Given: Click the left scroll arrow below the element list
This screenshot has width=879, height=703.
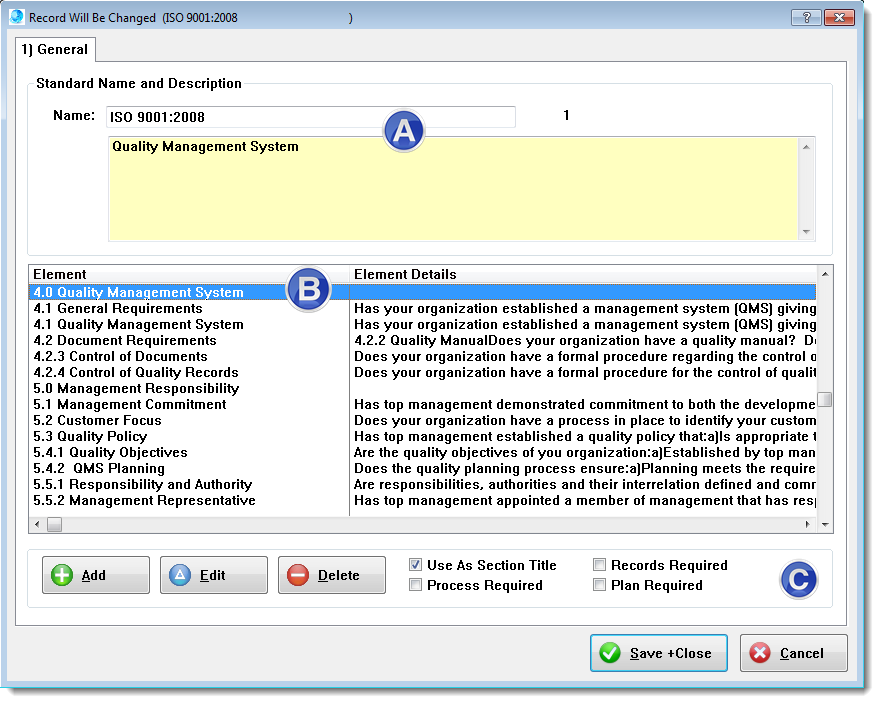Looking at the screenshot, I should 37,523.
